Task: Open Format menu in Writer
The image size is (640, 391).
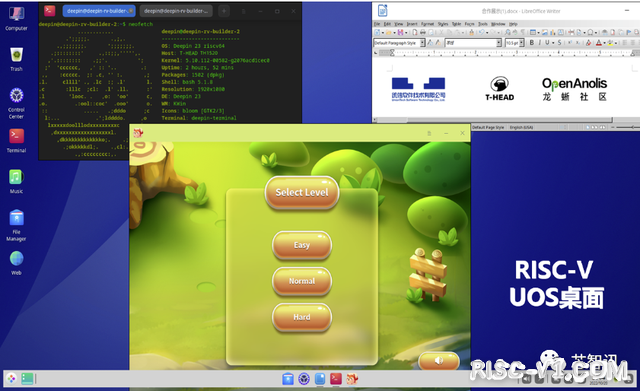Action: [427, 24]
